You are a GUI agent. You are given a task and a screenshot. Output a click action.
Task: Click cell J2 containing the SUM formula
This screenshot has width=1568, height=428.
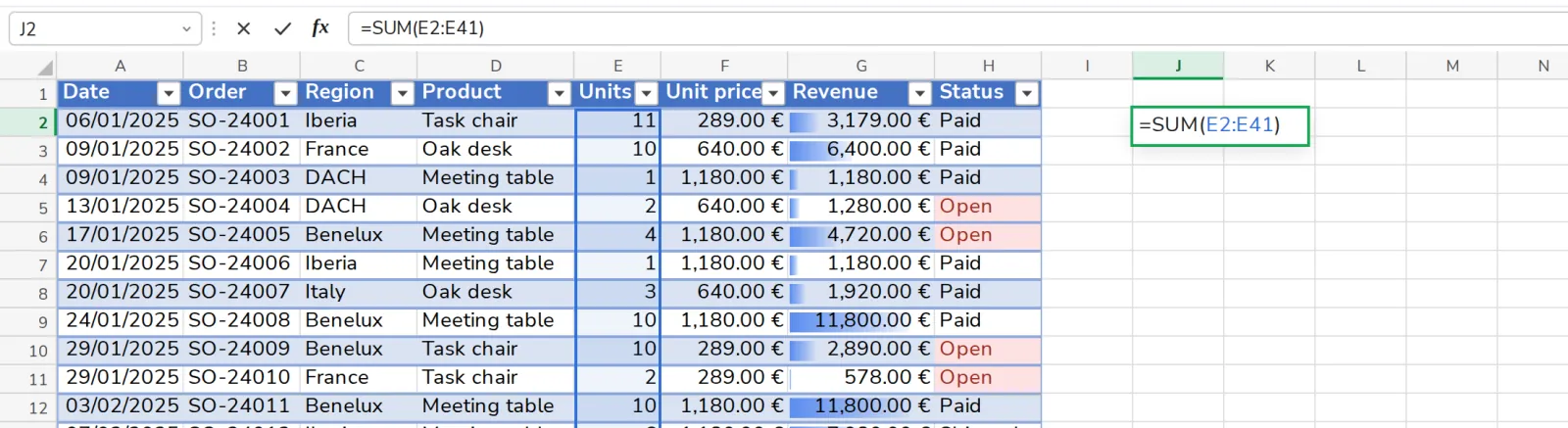[x=1219, y=125]
